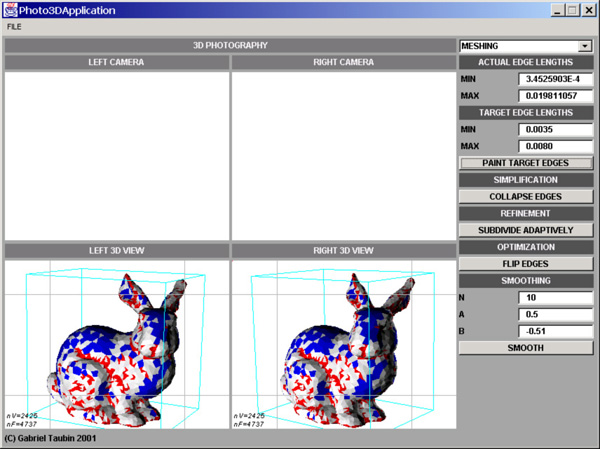Click the RIGHT CAMERA header label
Screen dimensions: 600x449
[344, 62]
